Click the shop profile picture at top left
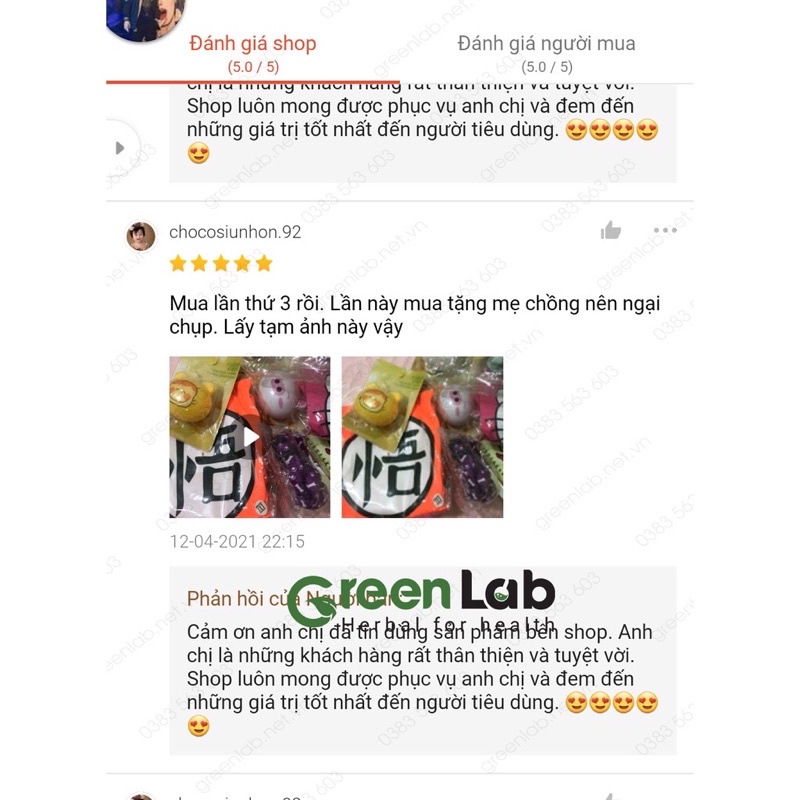Screen dimensions: 800x800 145,18
